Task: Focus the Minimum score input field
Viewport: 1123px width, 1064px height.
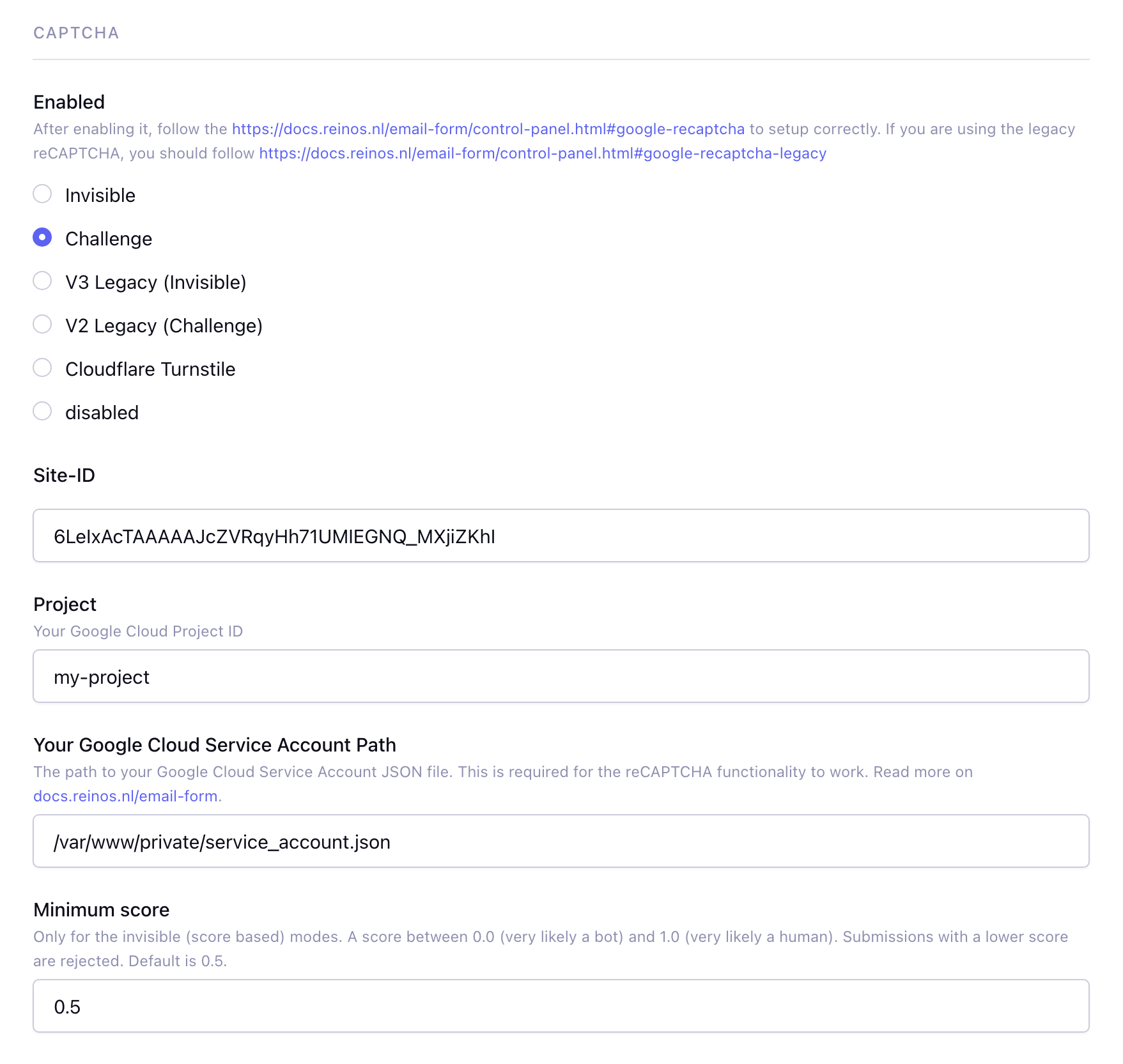Action: (561, 1006)
